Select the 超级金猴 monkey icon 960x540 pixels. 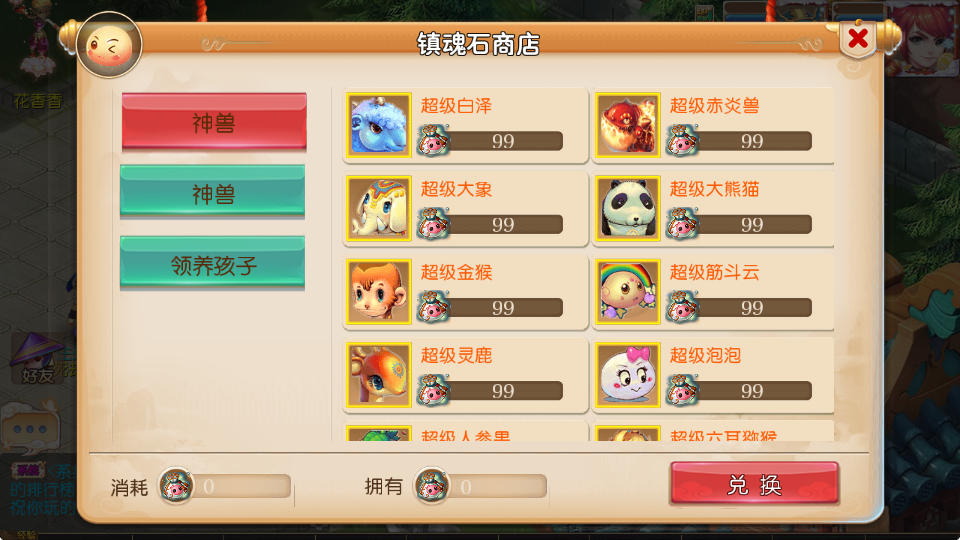(x=378, y=291)
